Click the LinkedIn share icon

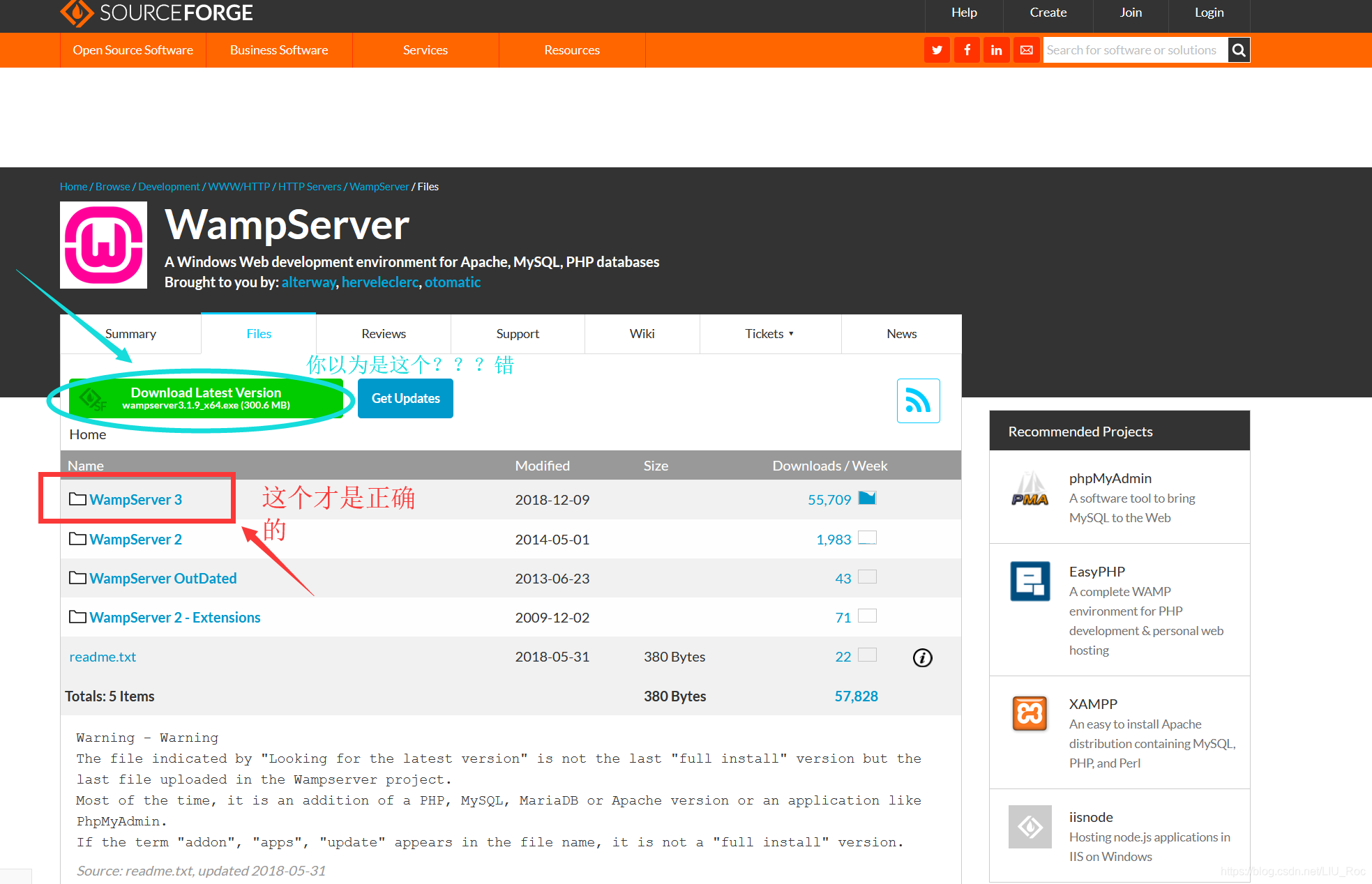pyautogui.click(x=996, y=50)
